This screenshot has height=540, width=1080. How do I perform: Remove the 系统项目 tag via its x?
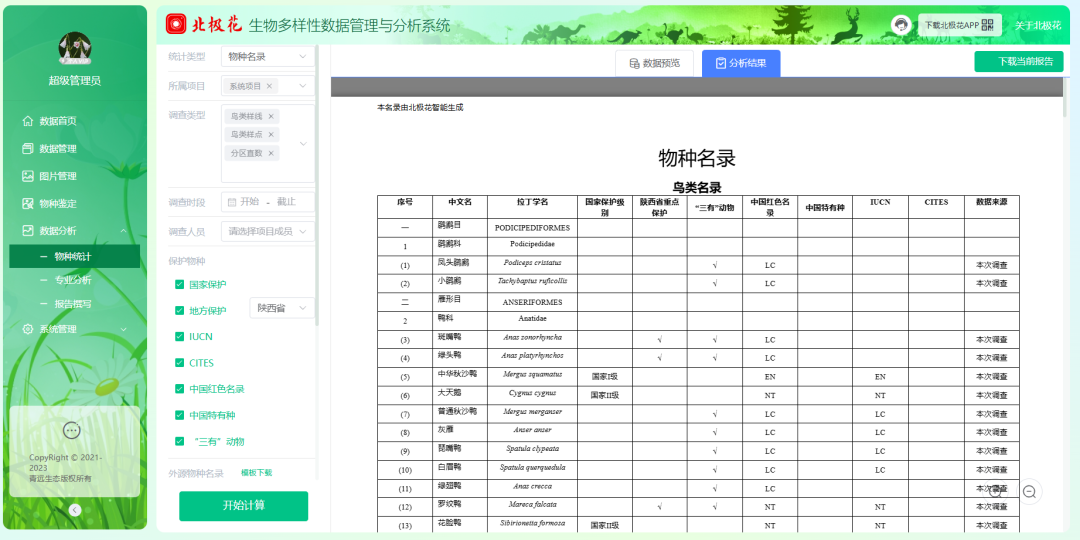(x=269, y=86)
